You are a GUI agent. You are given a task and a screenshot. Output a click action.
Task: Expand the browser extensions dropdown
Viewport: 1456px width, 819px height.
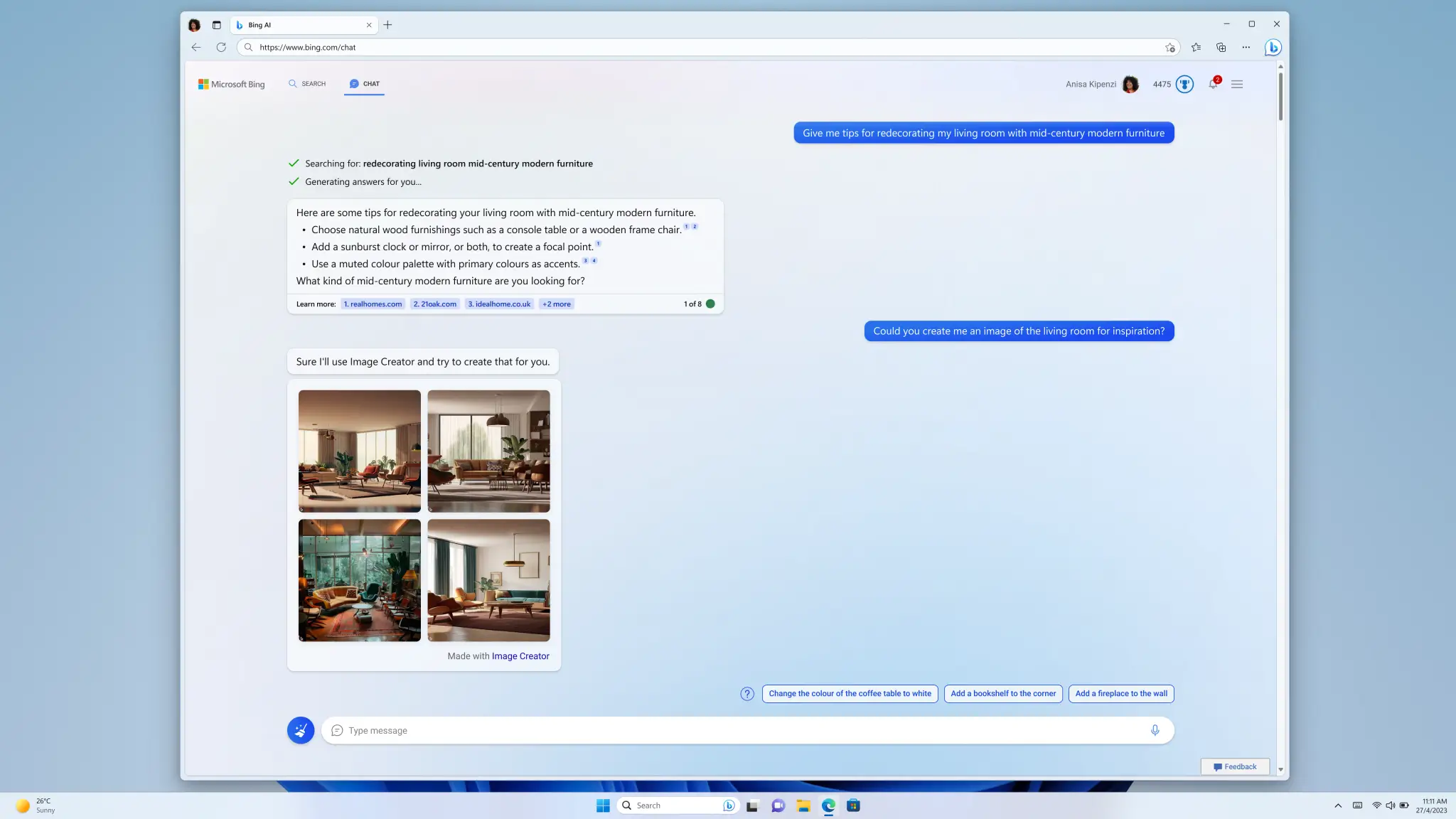[x=1247, y=47]
